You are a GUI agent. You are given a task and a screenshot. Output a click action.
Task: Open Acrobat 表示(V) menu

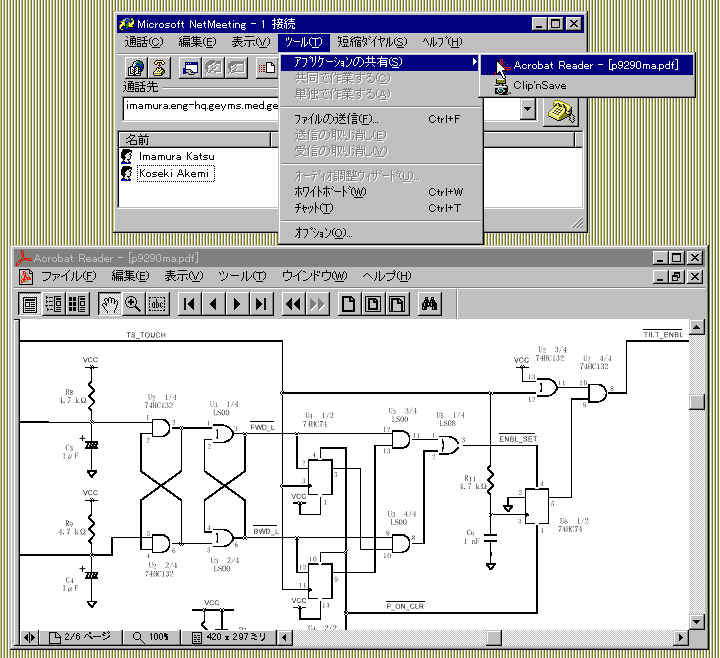pos(184,276)
